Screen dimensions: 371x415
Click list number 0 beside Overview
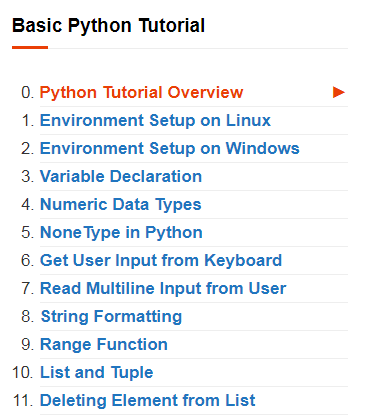click(x=28, y=92)
